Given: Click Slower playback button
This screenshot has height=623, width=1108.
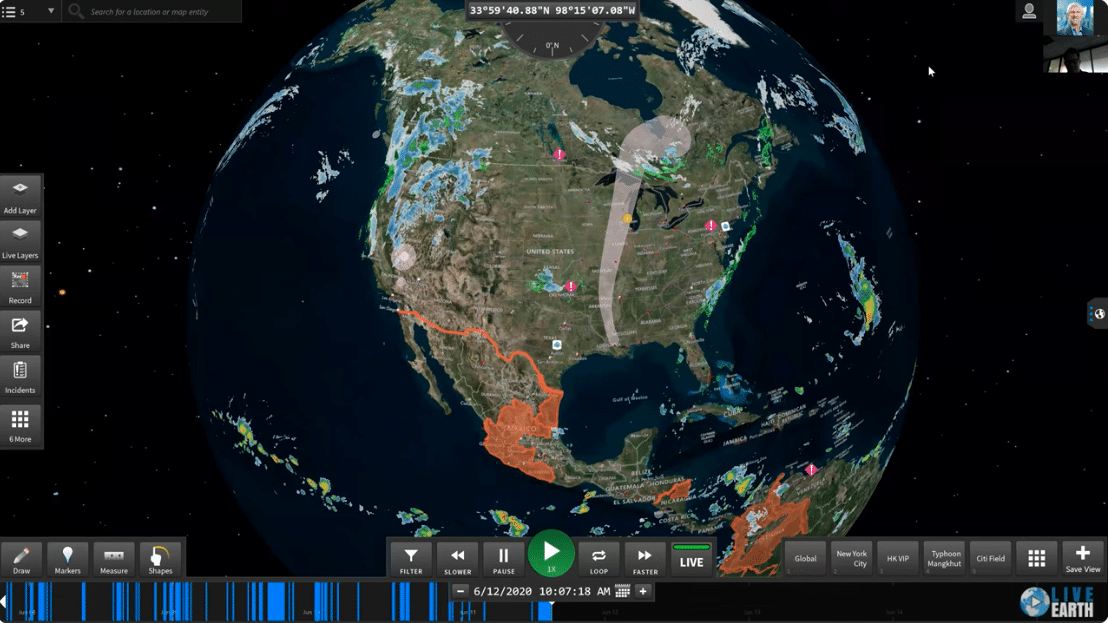Looking at the screenshot, I should point(457,559).
